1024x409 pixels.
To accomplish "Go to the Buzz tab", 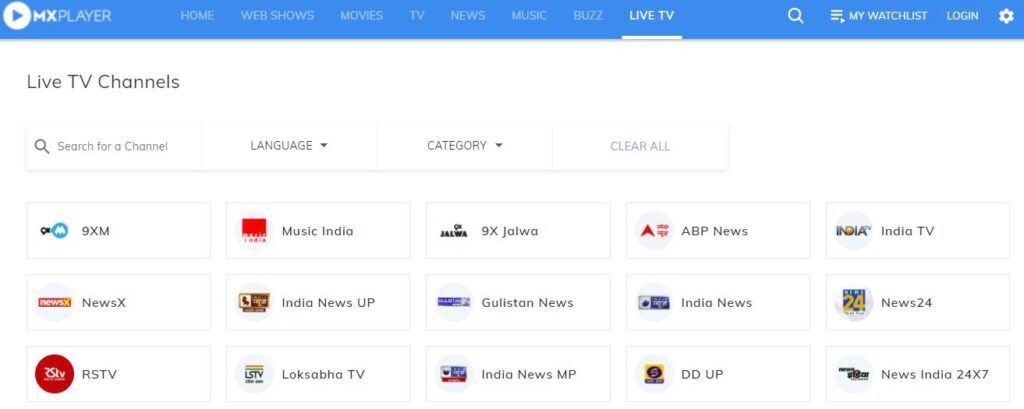I will (x=588, y=16).
